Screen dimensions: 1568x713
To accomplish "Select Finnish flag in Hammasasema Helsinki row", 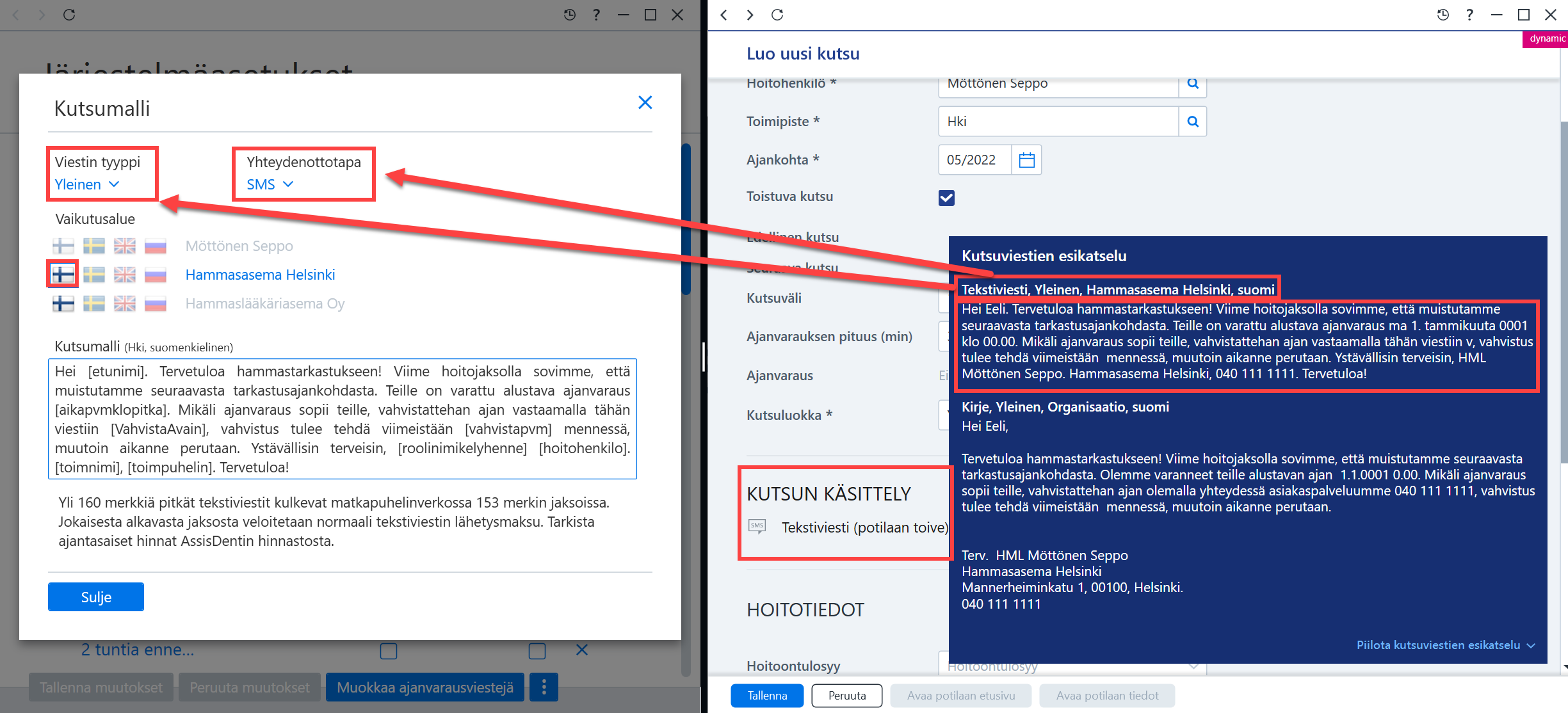I will pyautogui.click(x=63, y=275).
